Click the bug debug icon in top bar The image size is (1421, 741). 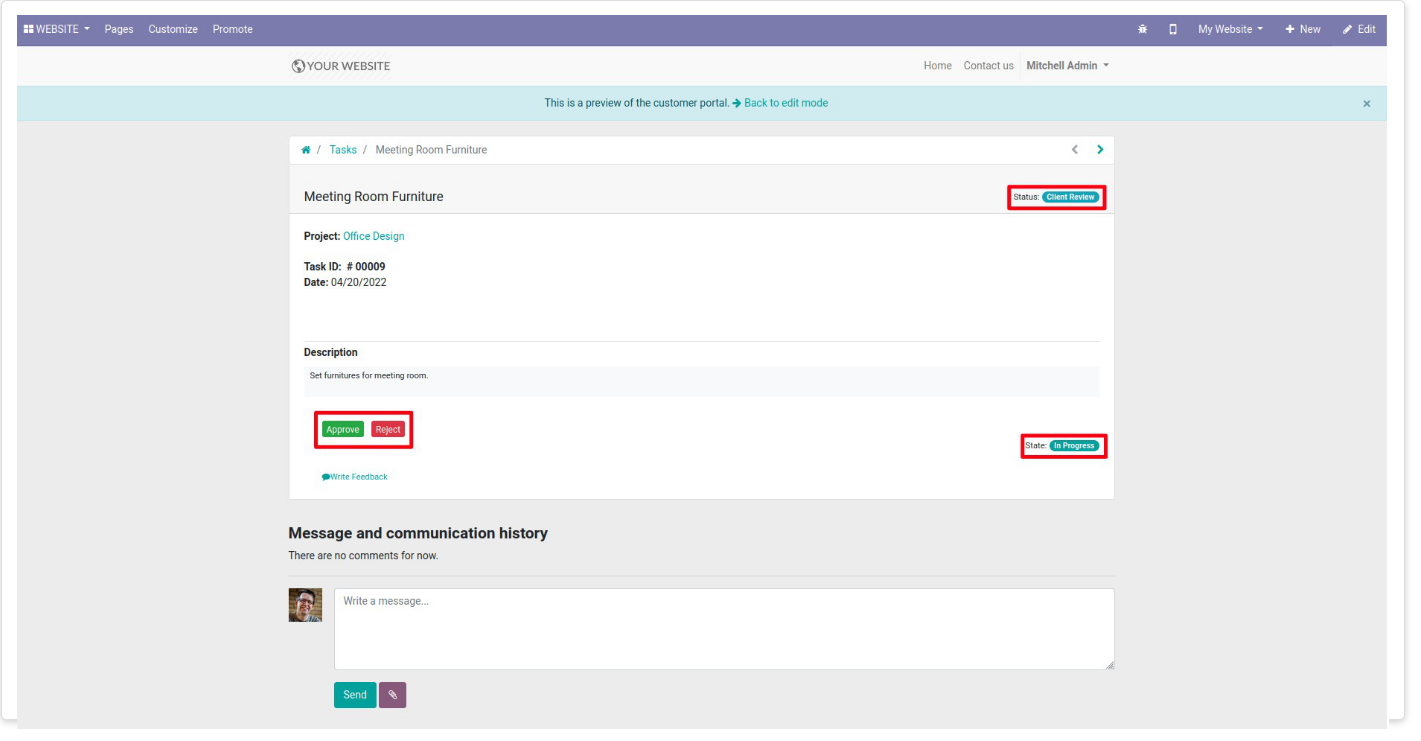(x=1143, y=30)
